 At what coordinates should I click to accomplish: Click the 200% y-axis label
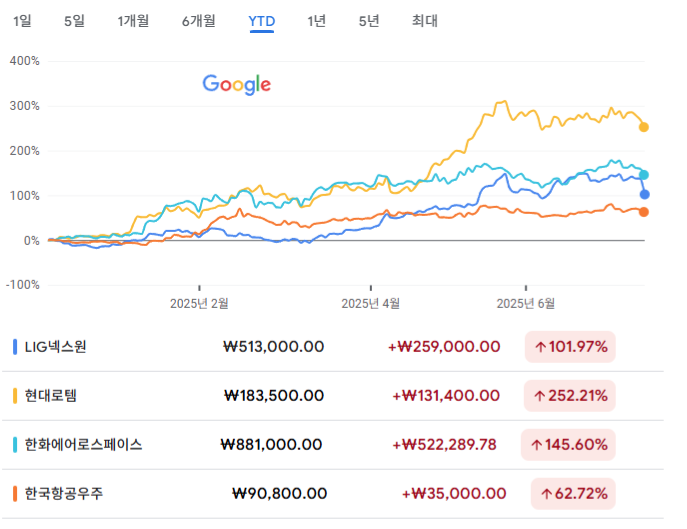pyautogui.click(x=25, y=151)
